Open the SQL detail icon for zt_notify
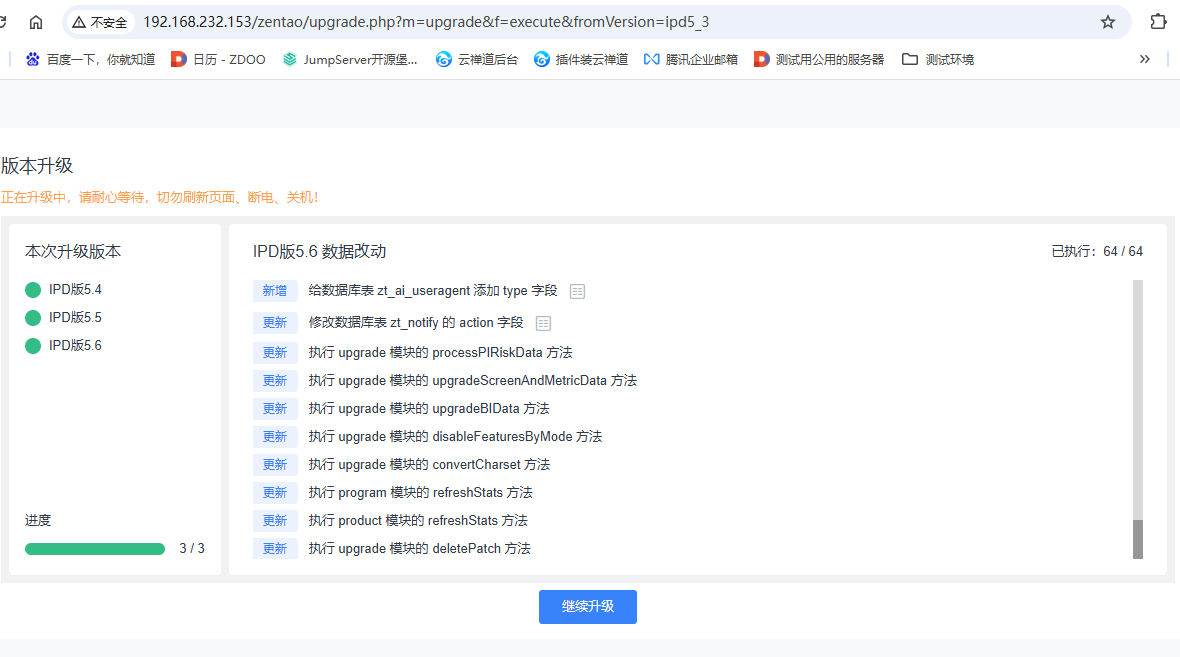The height and width of the screenshot is (657, 1180). 543,324
